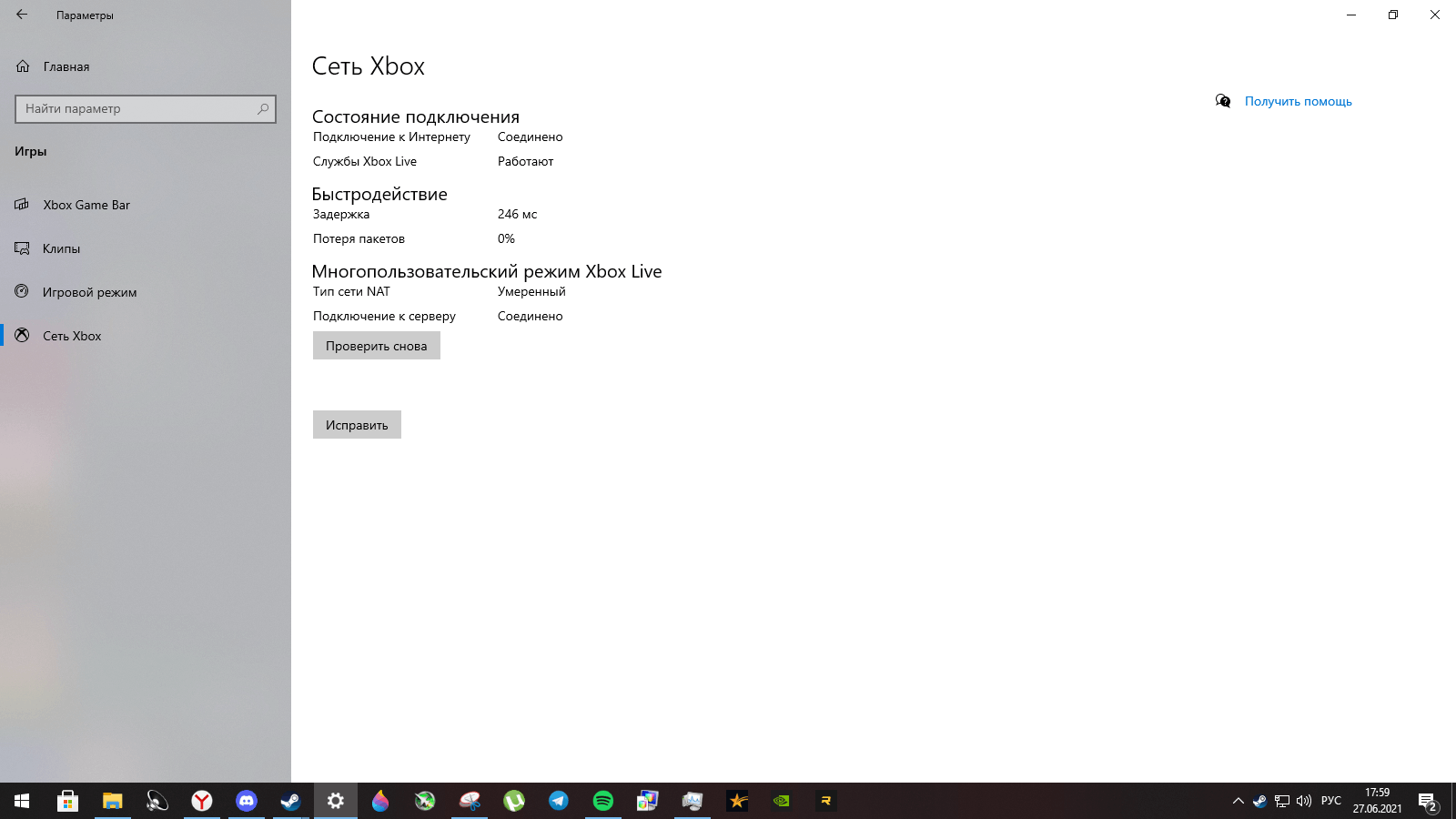The height and width of the screenshot is (819, 1456).
Task: Go back using the arrow in Параметры
Action: click(x=22, y=15)
